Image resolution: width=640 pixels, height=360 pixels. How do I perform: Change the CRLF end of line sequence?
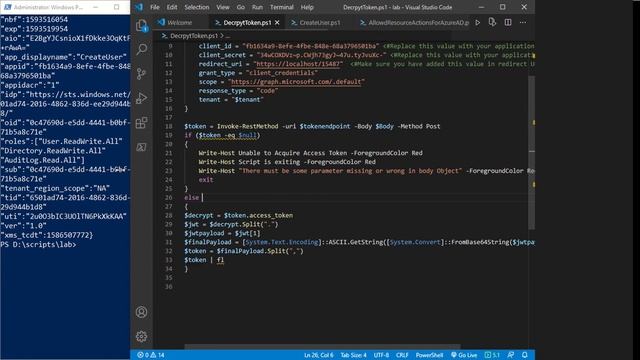[402, 355]
